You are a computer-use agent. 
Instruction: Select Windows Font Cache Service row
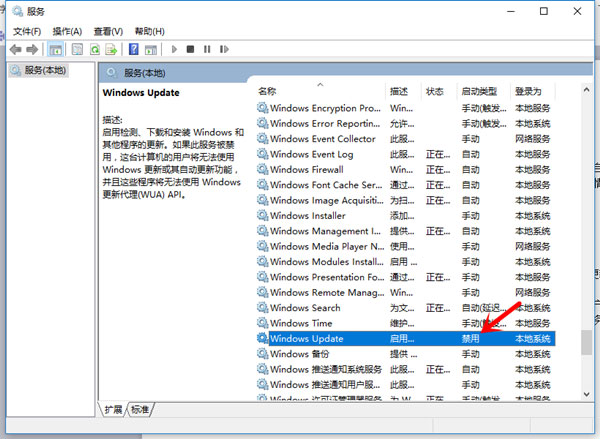406,185
